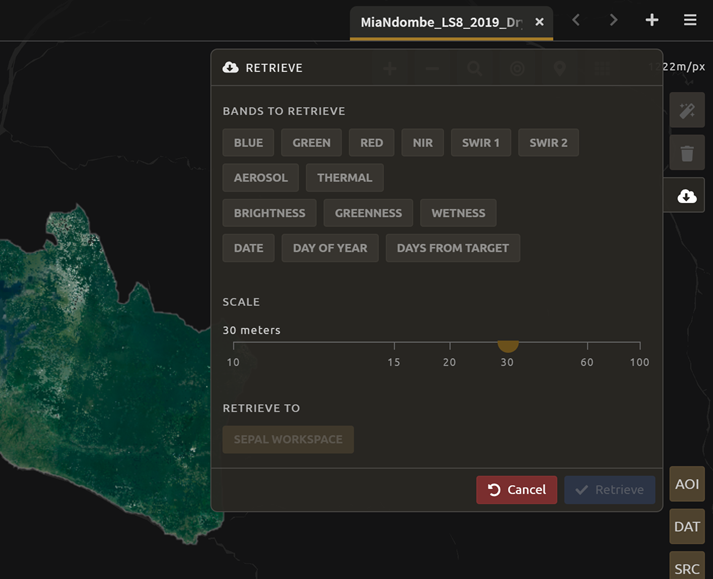Viewport: 713px width, 579px height.
Task: Click the trash delete recipe icon
Action: point(687,153)
